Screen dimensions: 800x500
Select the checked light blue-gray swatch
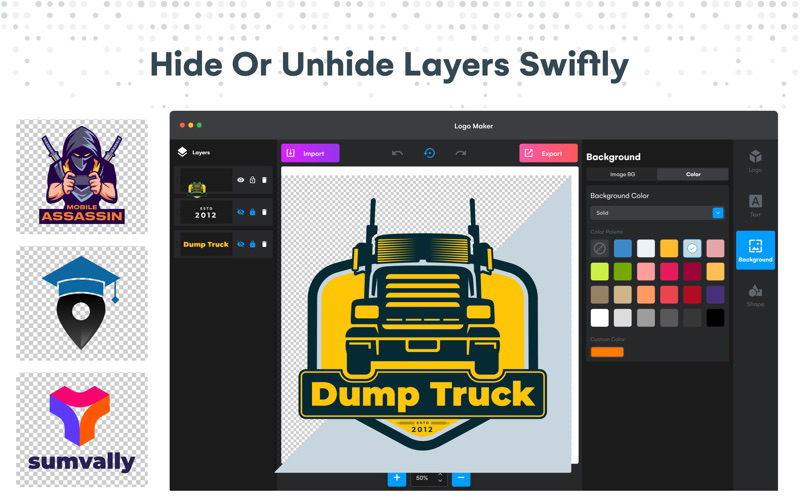(692, 248)
